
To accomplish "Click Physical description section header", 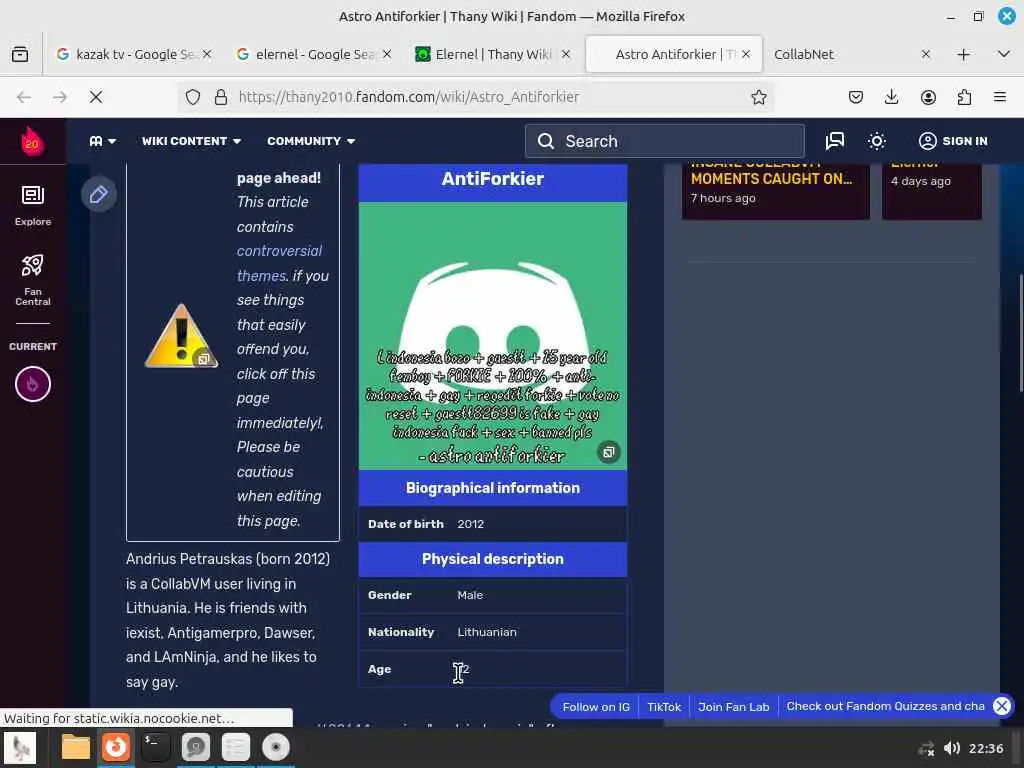I will click(492, 559).
